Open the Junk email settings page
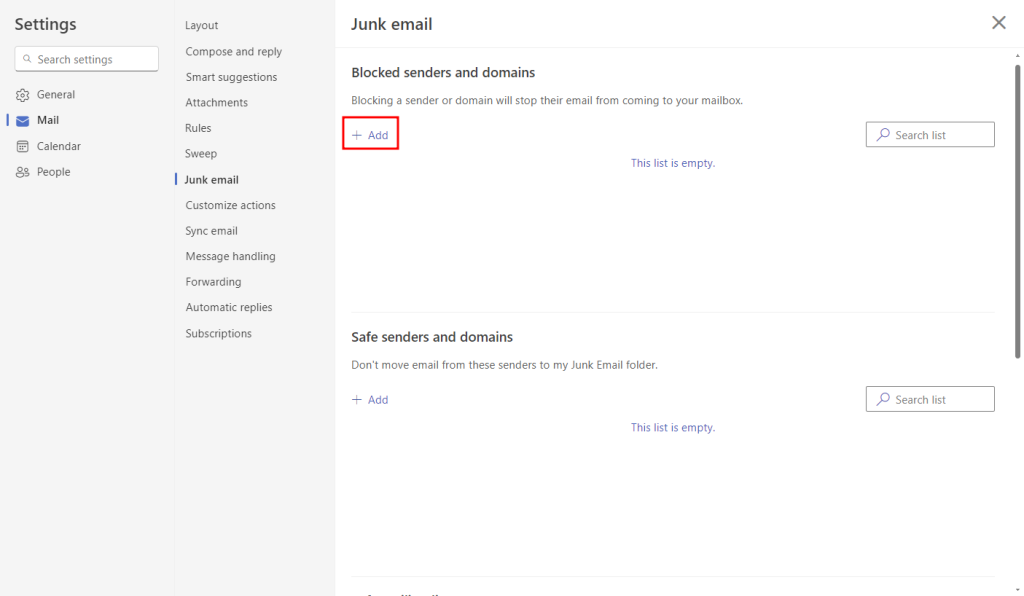1024x596 pixels. coord(211,179)
